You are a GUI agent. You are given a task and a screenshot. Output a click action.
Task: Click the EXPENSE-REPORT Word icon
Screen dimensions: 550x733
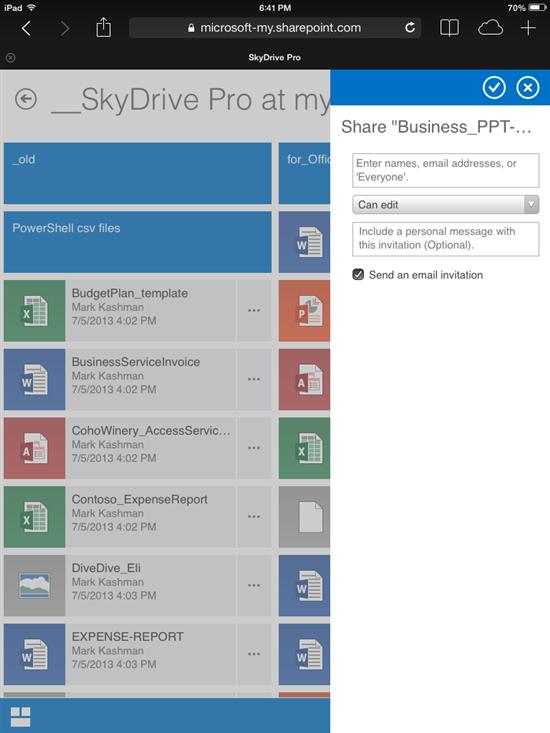(35, 654)
